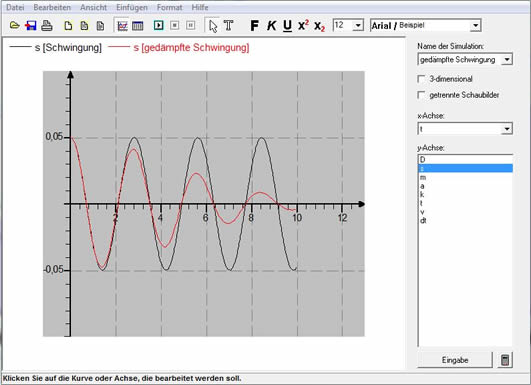
Task: Click the 6 label on the x-axis
Action: tap(206, 218)
